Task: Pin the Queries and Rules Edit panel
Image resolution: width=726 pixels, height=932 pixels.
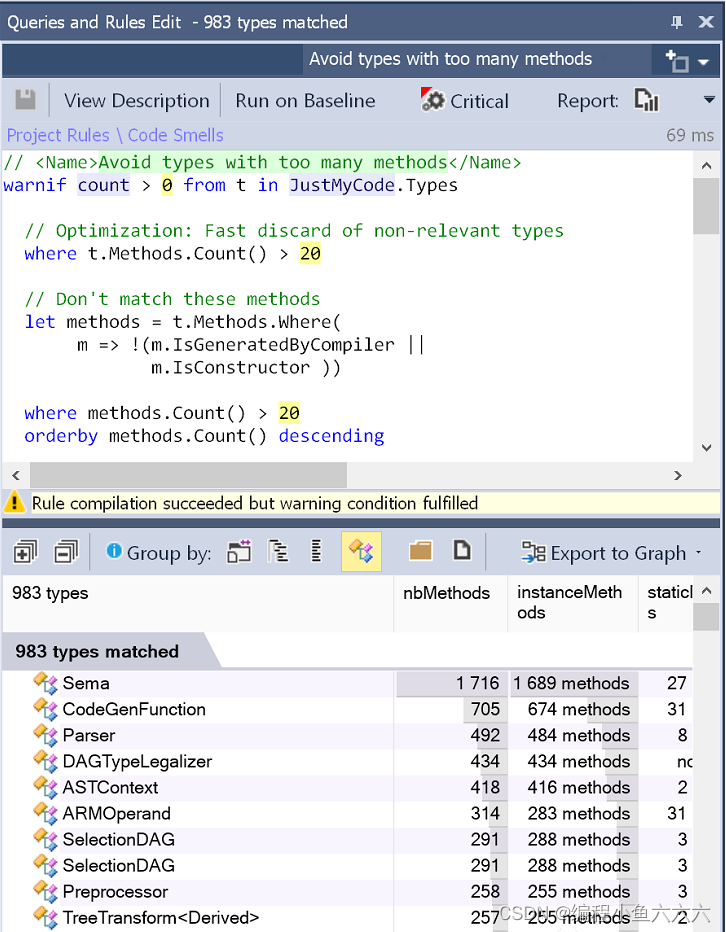Action: coord(677,23)
